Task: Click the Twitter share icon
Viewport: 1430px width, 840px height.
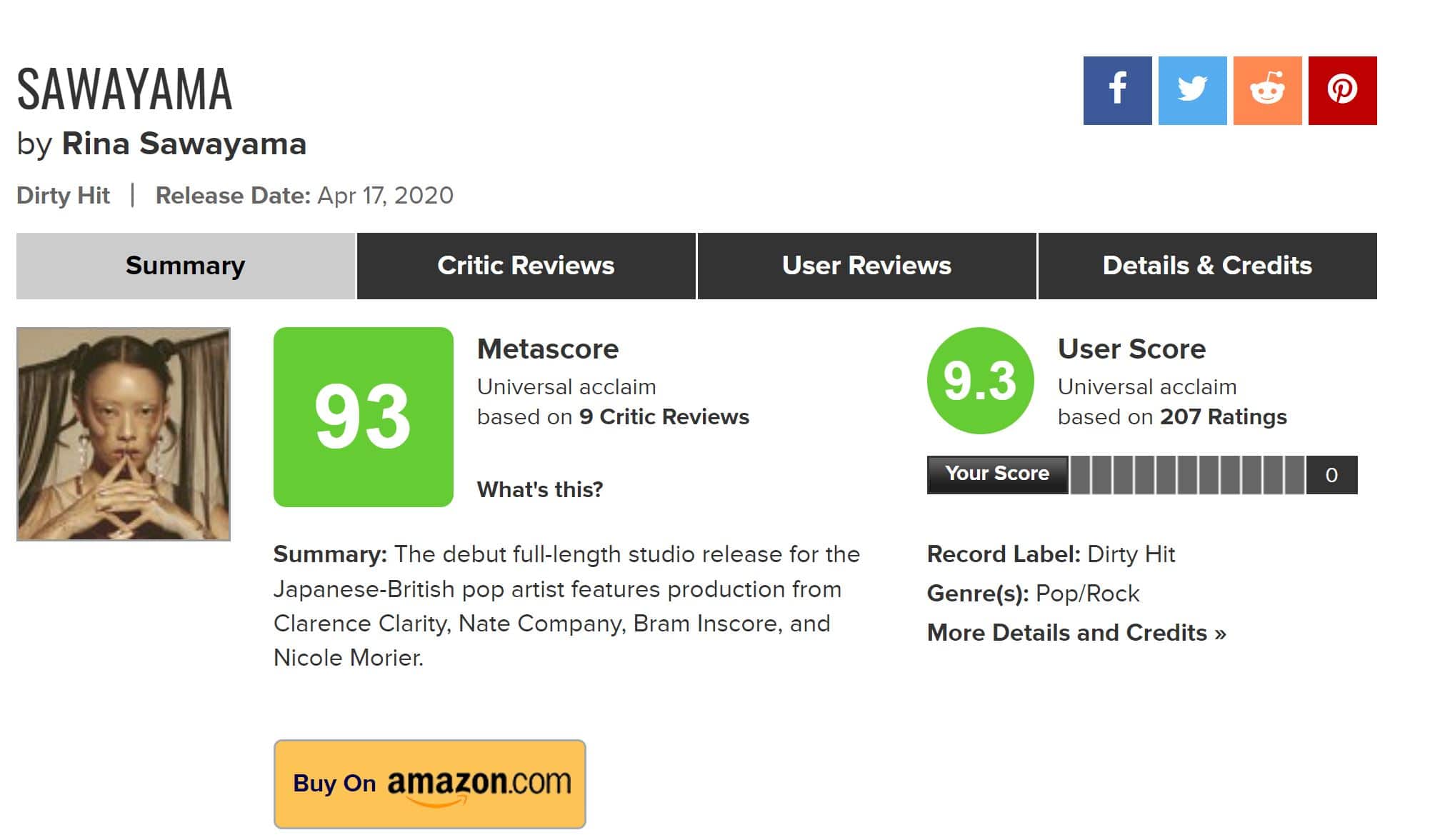Action: [x=1192, y=91]
